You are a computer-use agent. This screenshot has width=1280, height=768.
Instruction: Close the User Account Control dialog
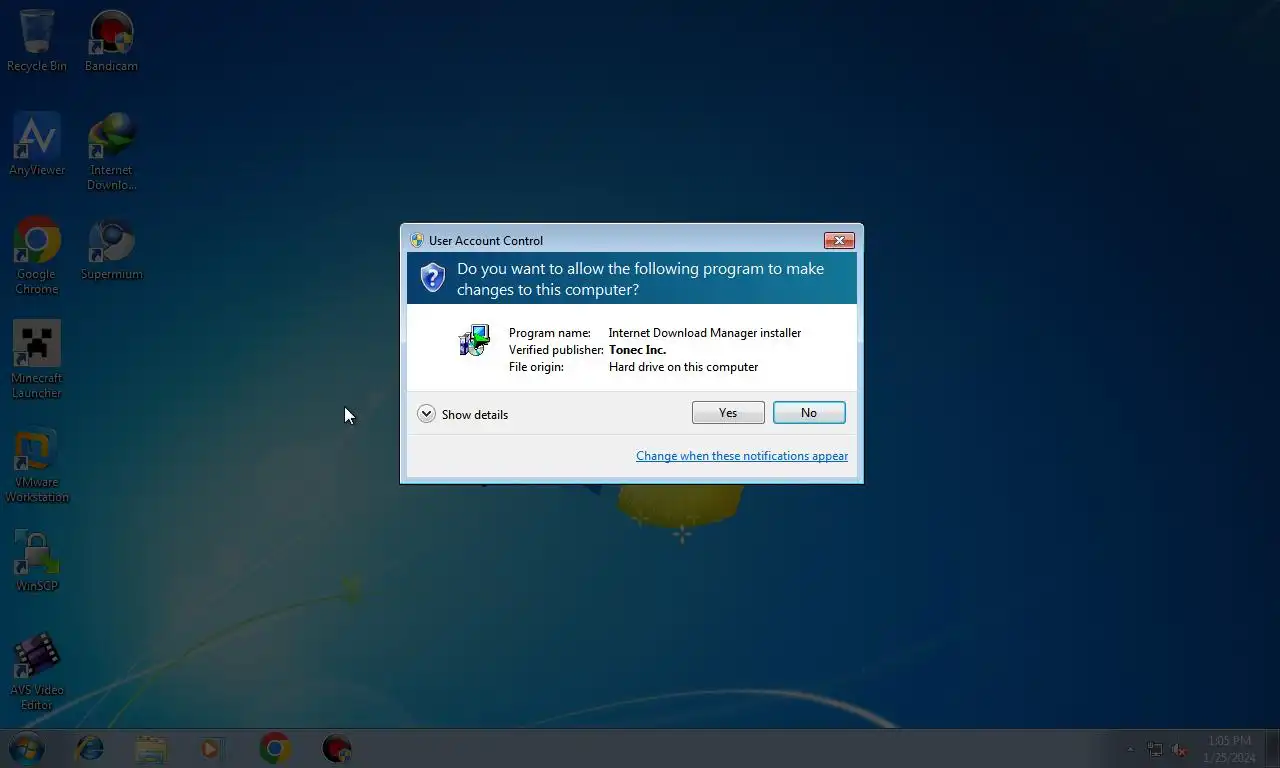838,240
